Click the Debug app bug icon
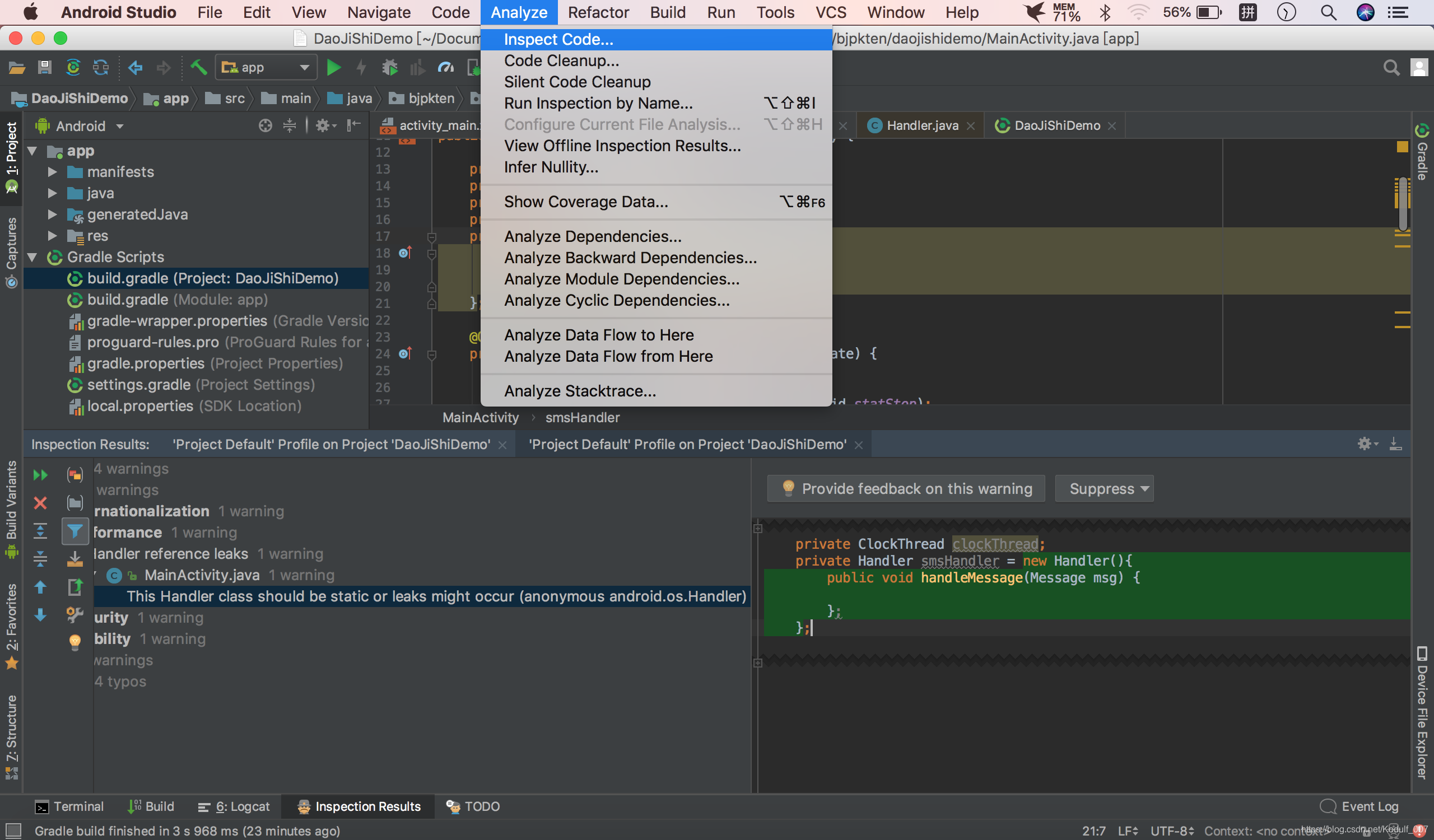1434x840 pixels. click(390, 68)
